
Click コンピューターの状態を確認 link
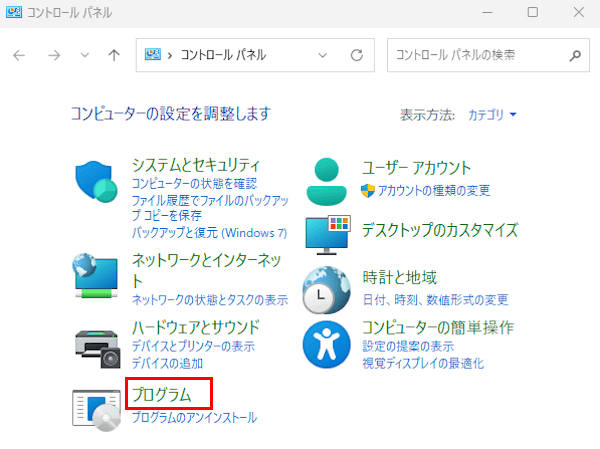point(194,184)
